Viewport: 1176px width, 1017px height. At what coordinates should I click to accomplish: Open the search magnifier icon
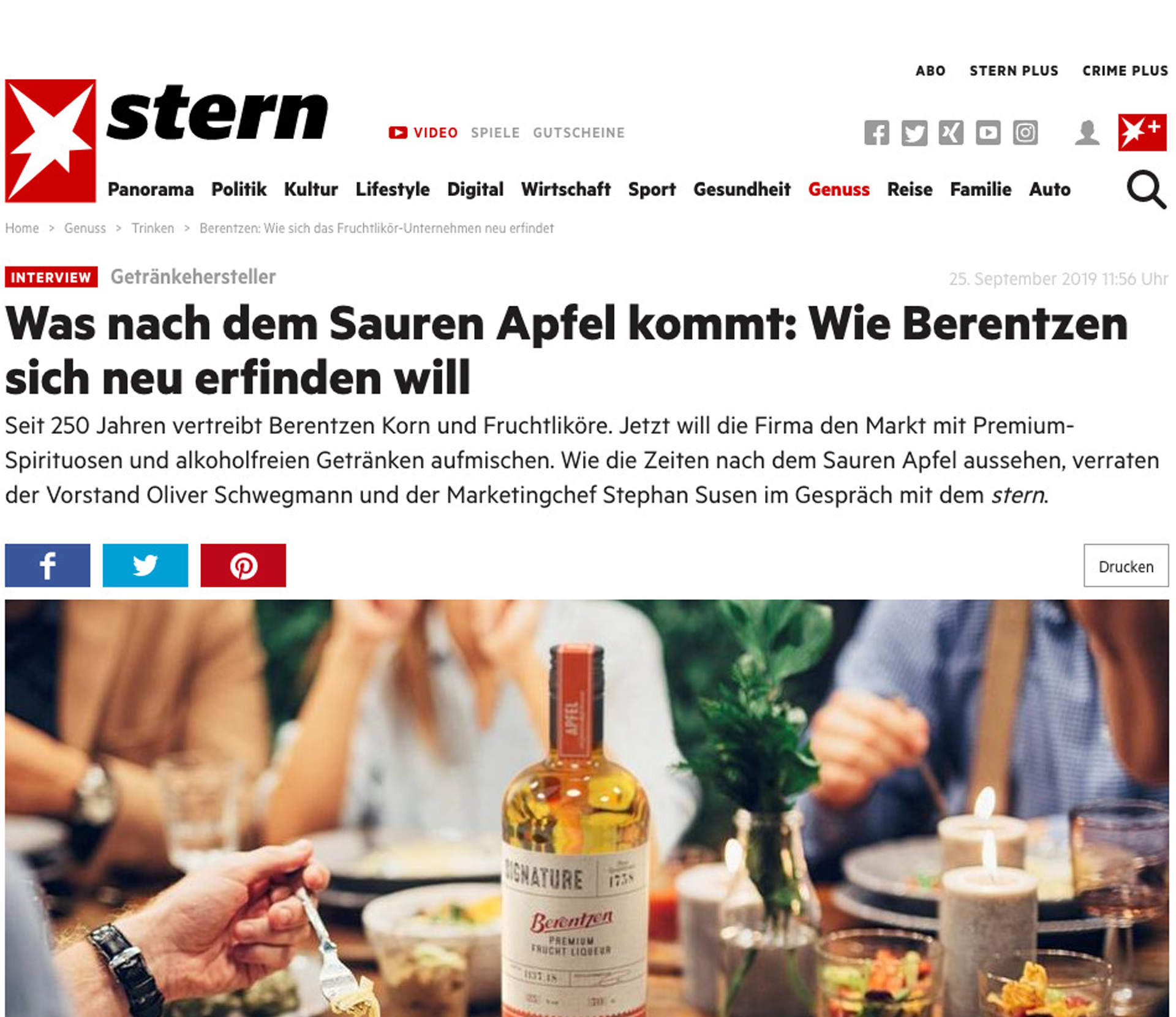click(x=1147, y=190)
